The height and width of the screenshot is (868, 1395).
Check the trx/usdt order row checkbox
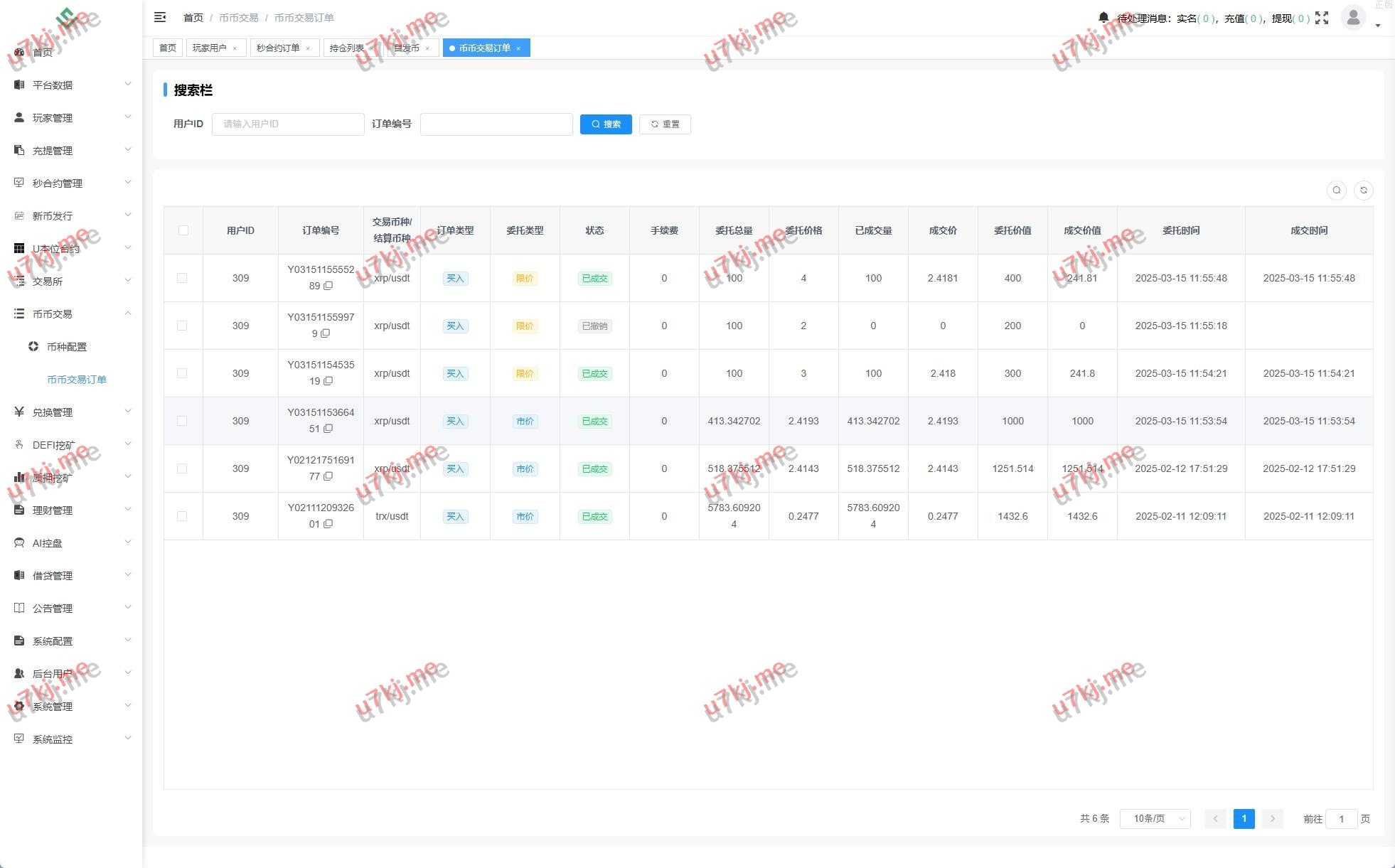pyautogui.click(x=182, y=516)
